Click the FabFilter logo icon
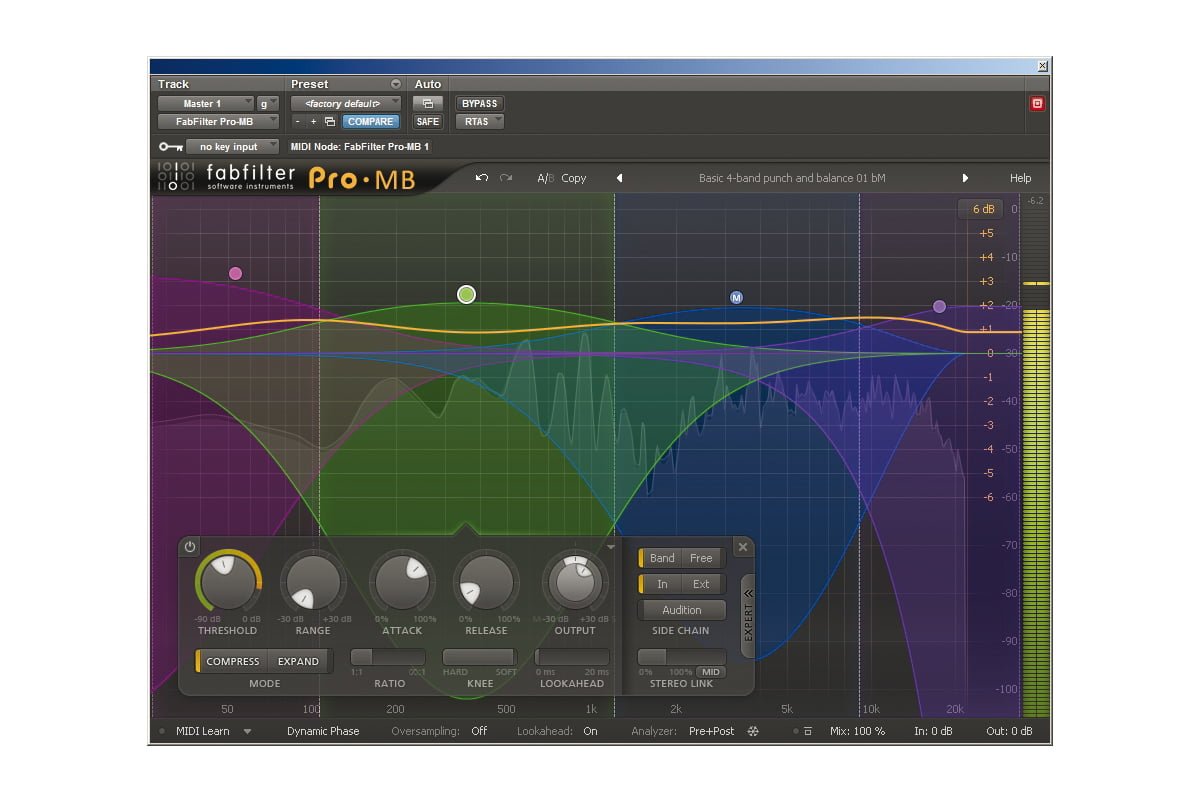 pos(175,176)
